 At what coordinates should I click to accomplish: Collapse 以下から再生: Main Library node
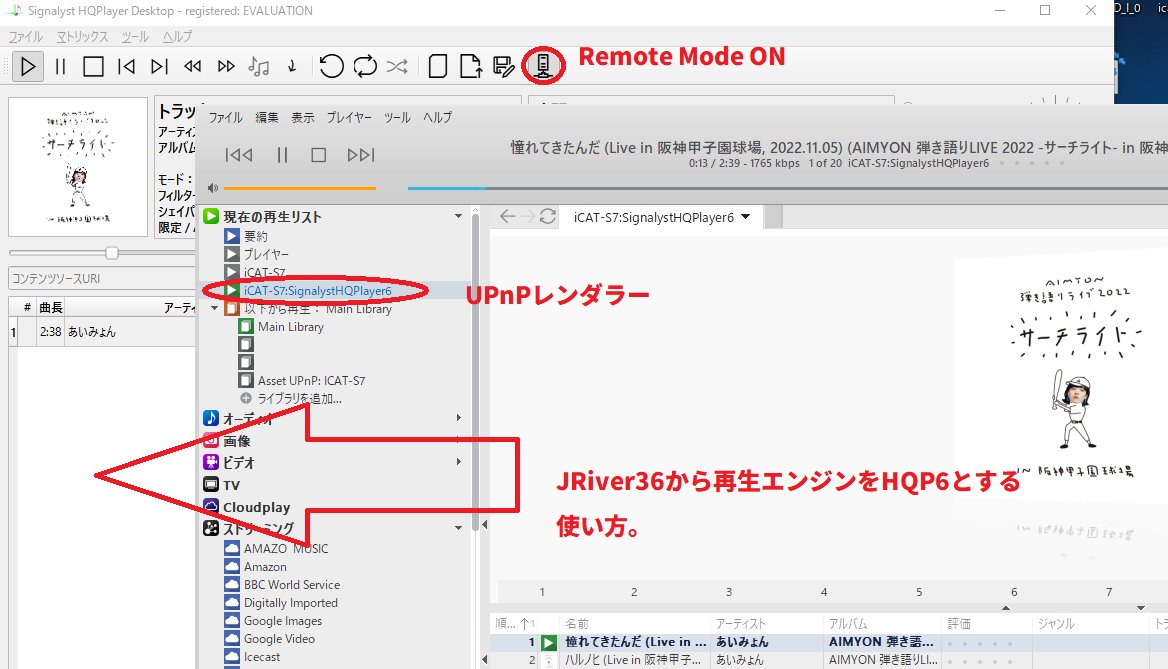215,308
